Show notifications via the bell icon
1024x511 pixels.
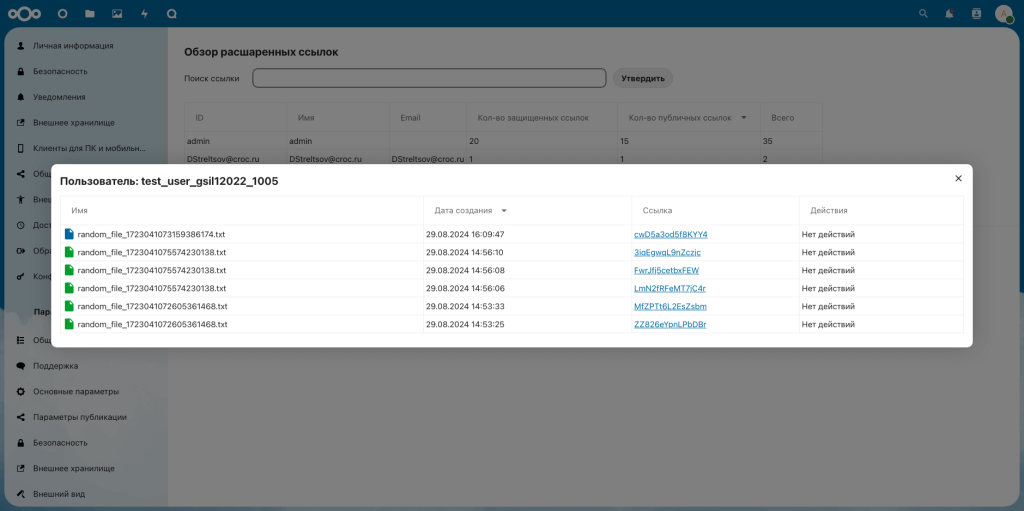[x=949, y=14]
